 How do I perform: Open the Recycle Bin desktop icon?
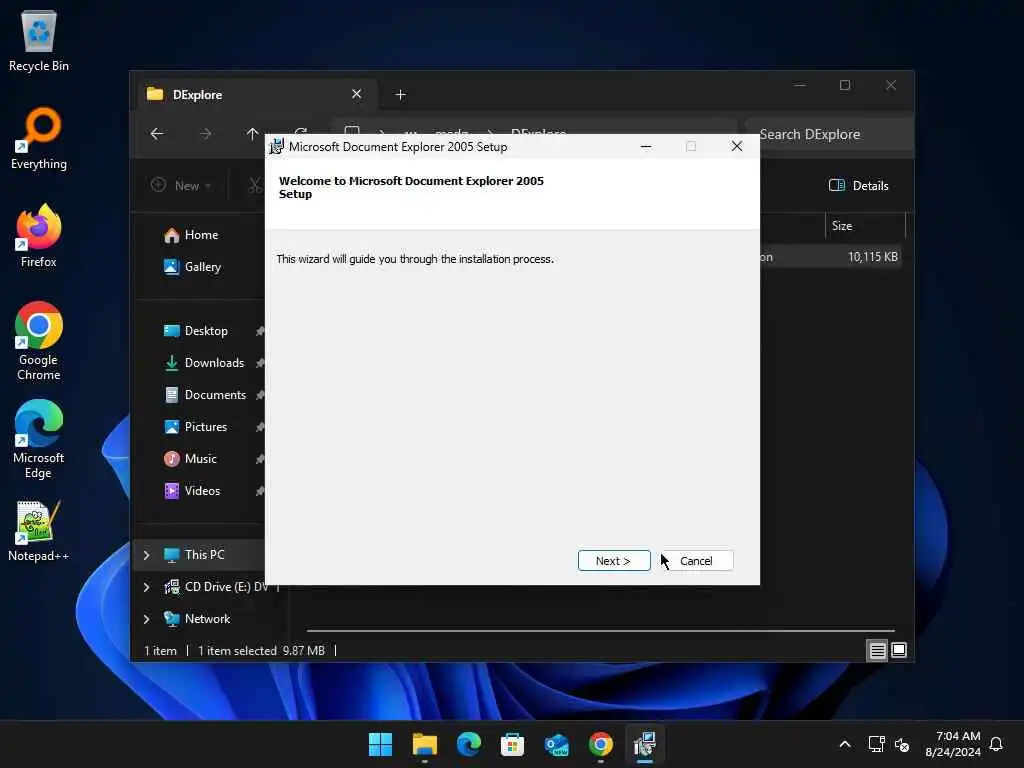click(39, 40)
